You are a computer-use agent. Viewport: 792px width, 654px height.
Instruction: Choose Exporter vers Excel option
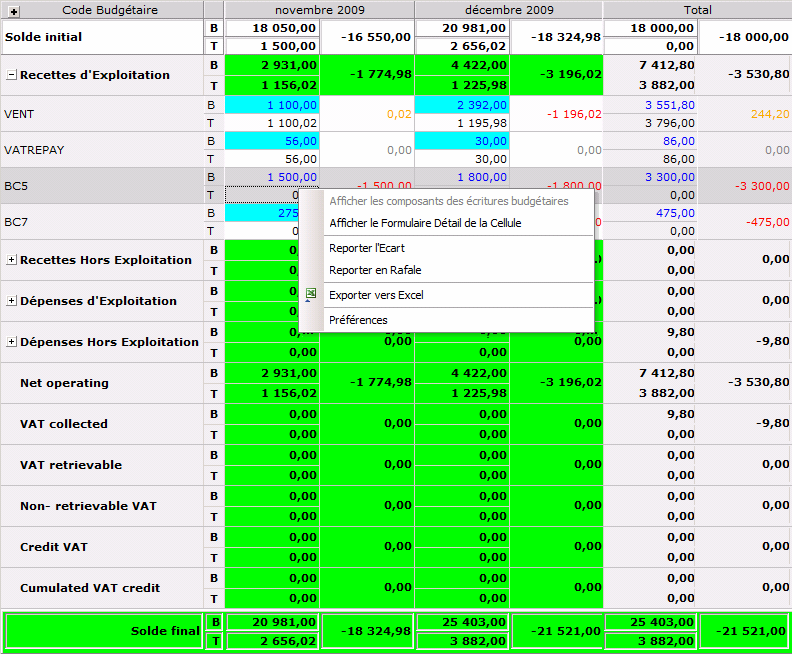pos(376,295)
